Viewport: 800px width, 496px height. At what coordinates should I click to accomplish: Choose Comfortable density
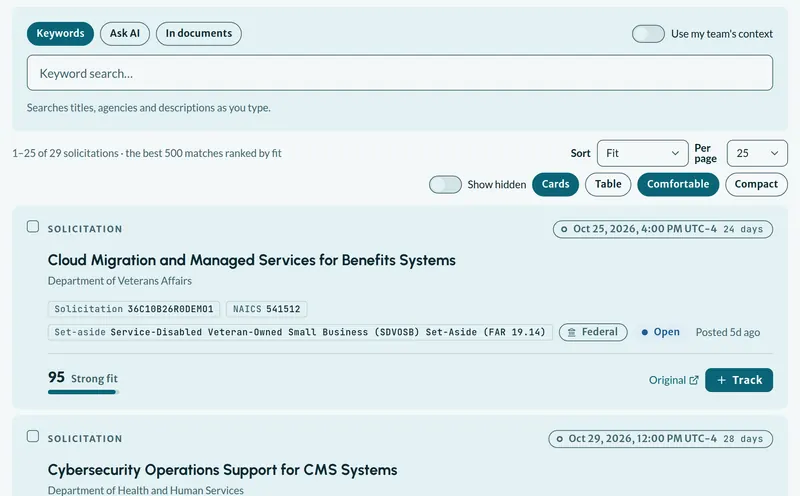(x=678, y=184)
